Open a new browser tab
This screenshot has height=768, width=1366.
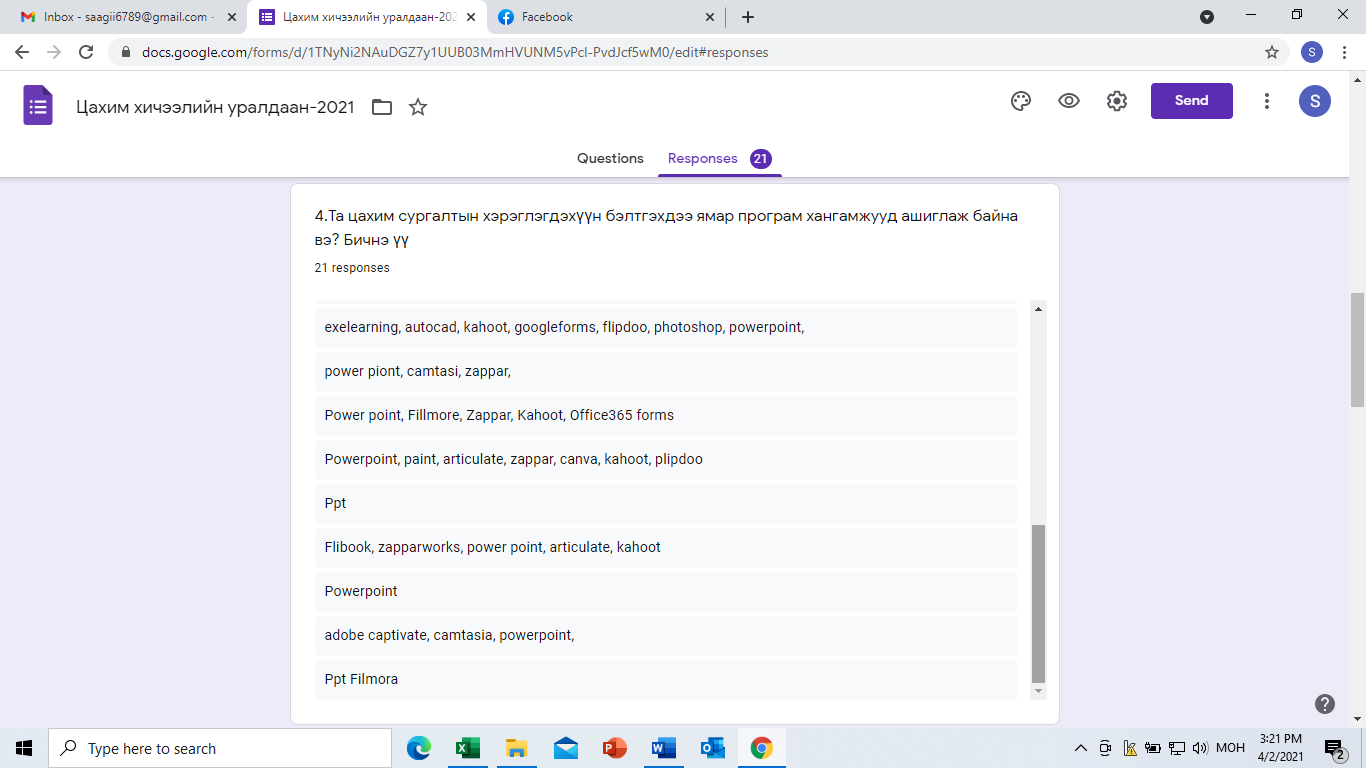pyautogui.click(x=748, y=17)
